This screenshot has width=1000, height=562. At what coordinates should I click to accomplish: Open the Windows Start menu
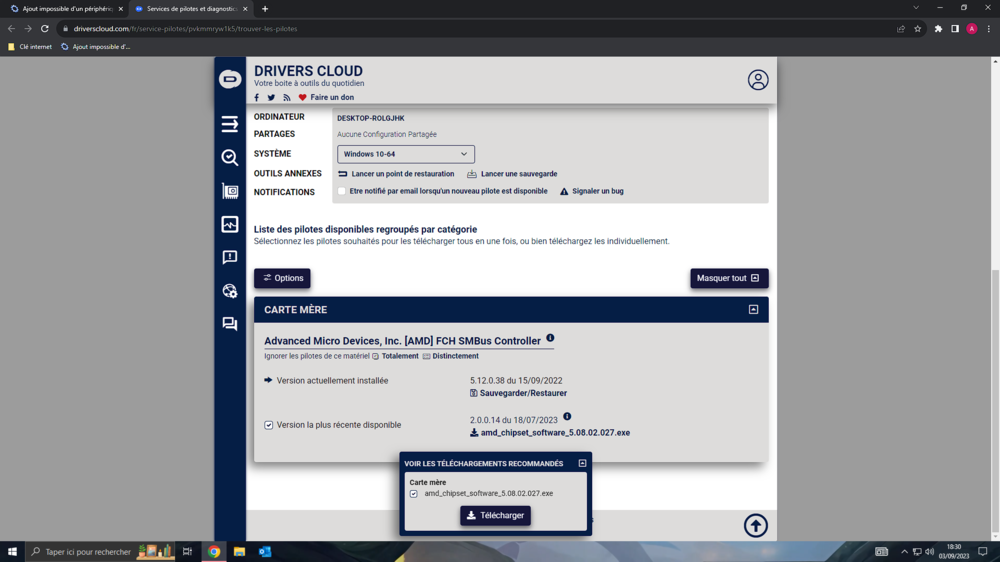pos(12,552)
